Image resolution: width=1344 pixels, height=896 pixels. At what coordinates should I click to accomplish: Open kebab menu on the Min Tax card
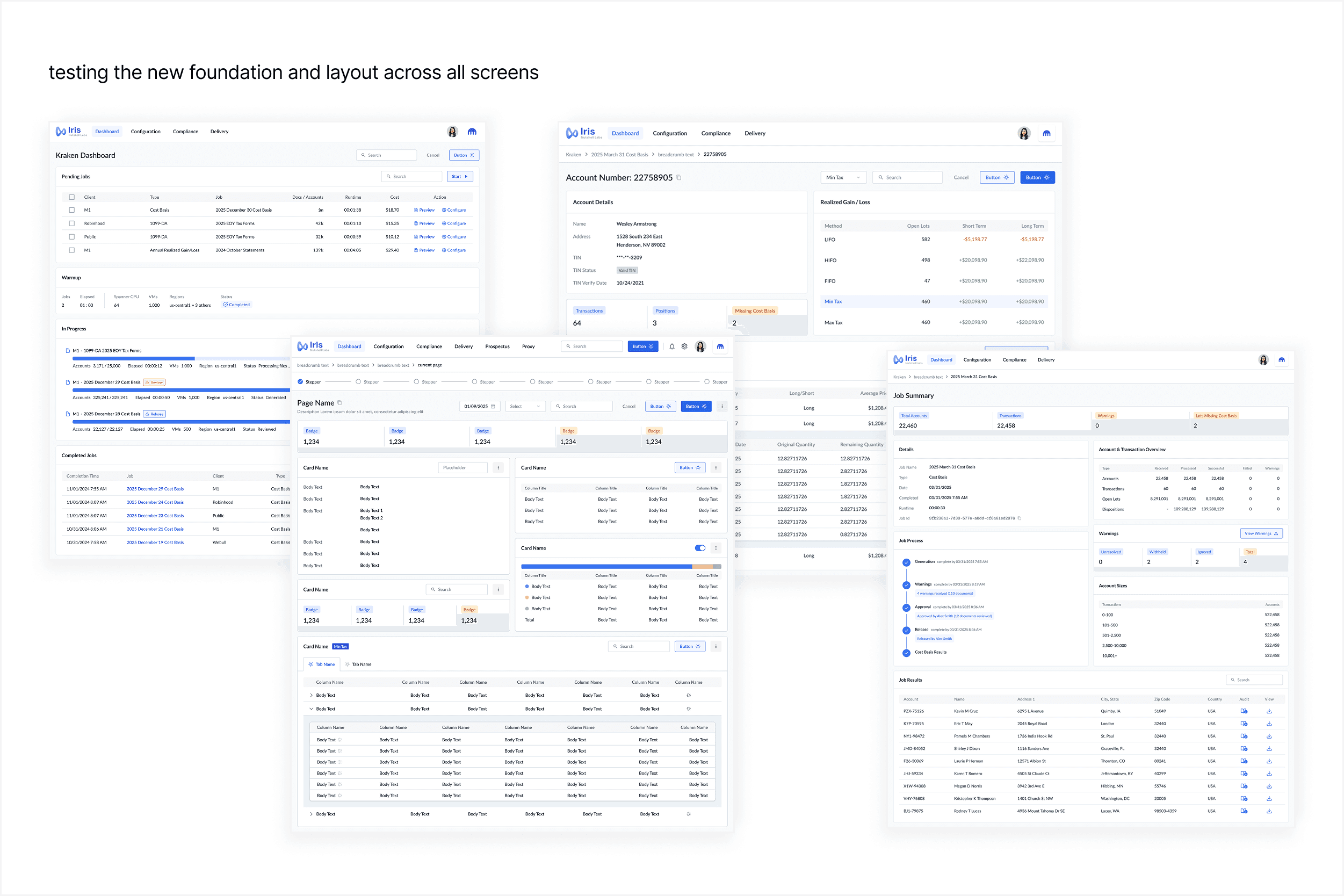click(716, 646)
